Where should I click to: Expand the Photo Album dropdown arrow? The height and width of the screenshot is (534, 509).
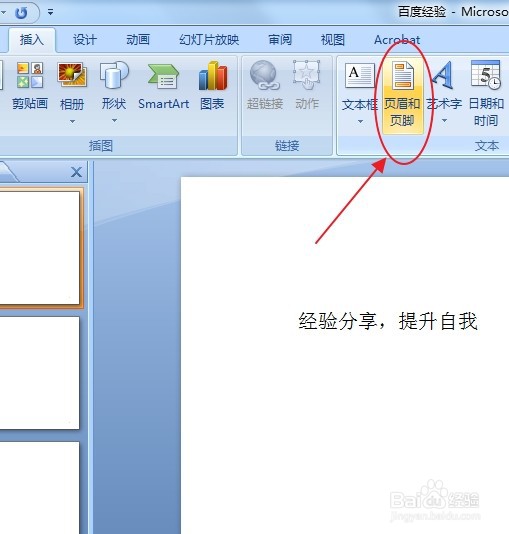(72, 121)
